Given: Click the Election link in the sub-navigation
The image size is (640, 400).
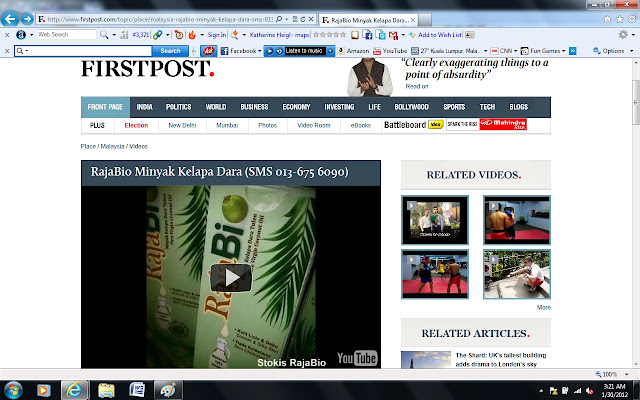Looking at the screenshot, I should [136, 125].
